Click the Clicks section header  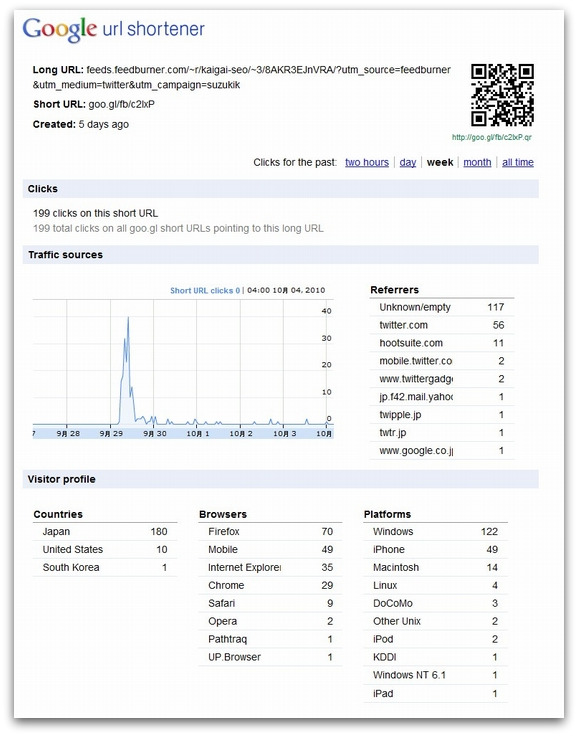tap(280, 189)
